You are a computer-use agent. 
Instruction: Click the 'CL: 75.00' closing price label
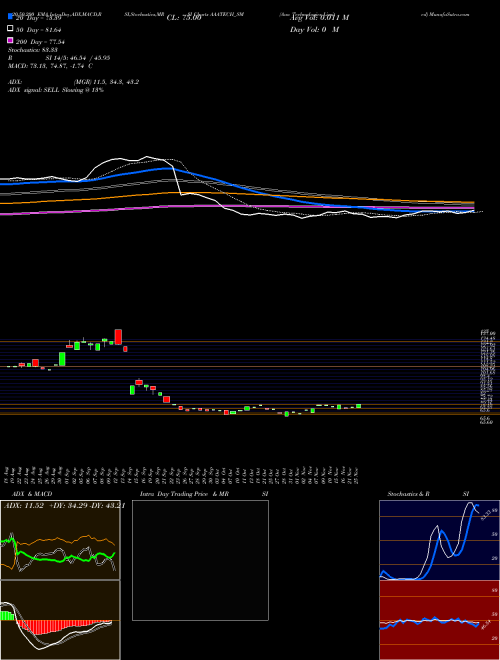[x=184, y=18]
